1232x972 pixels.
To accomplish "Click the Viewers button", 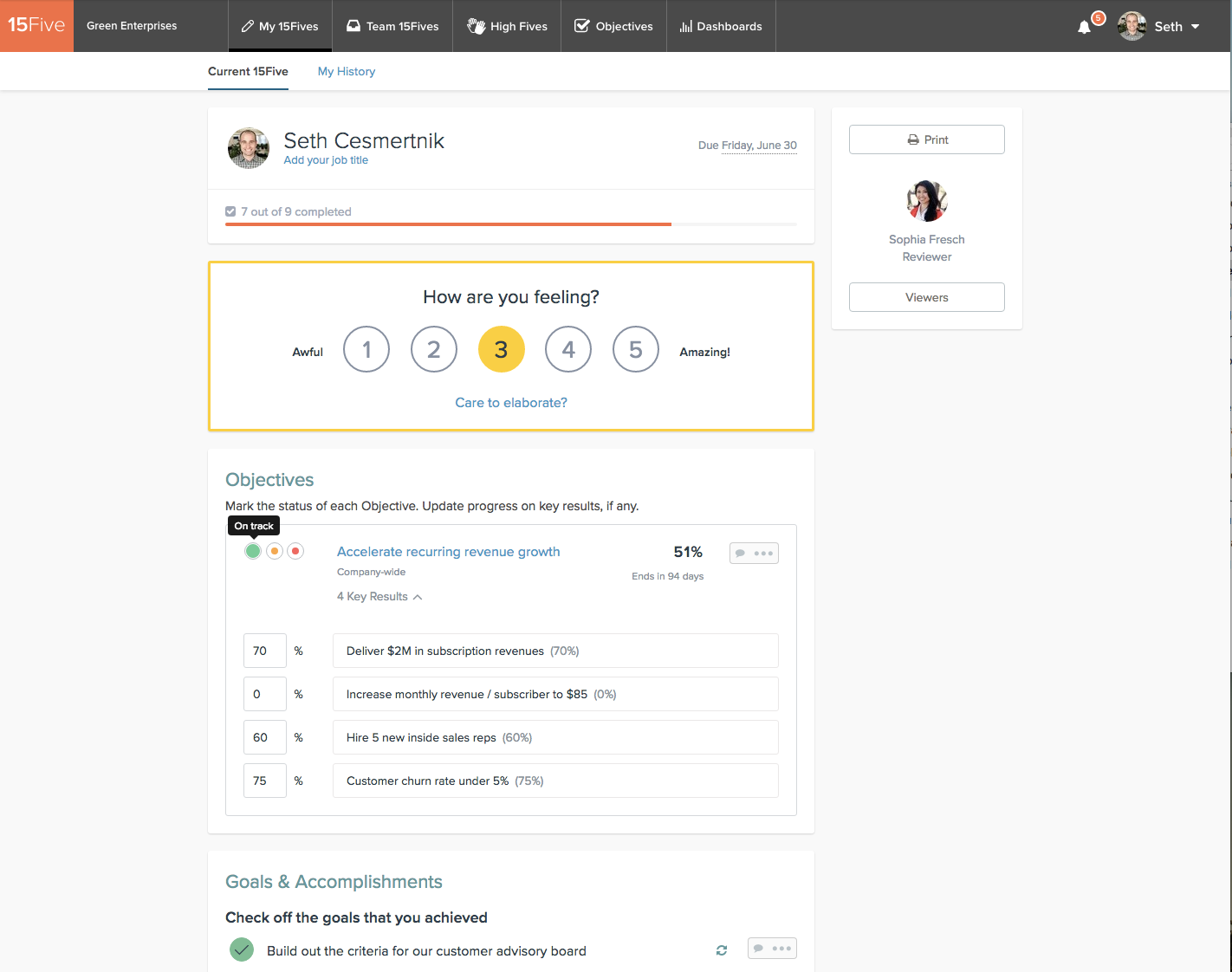I will pyautogui.click(x=927, y=297).
